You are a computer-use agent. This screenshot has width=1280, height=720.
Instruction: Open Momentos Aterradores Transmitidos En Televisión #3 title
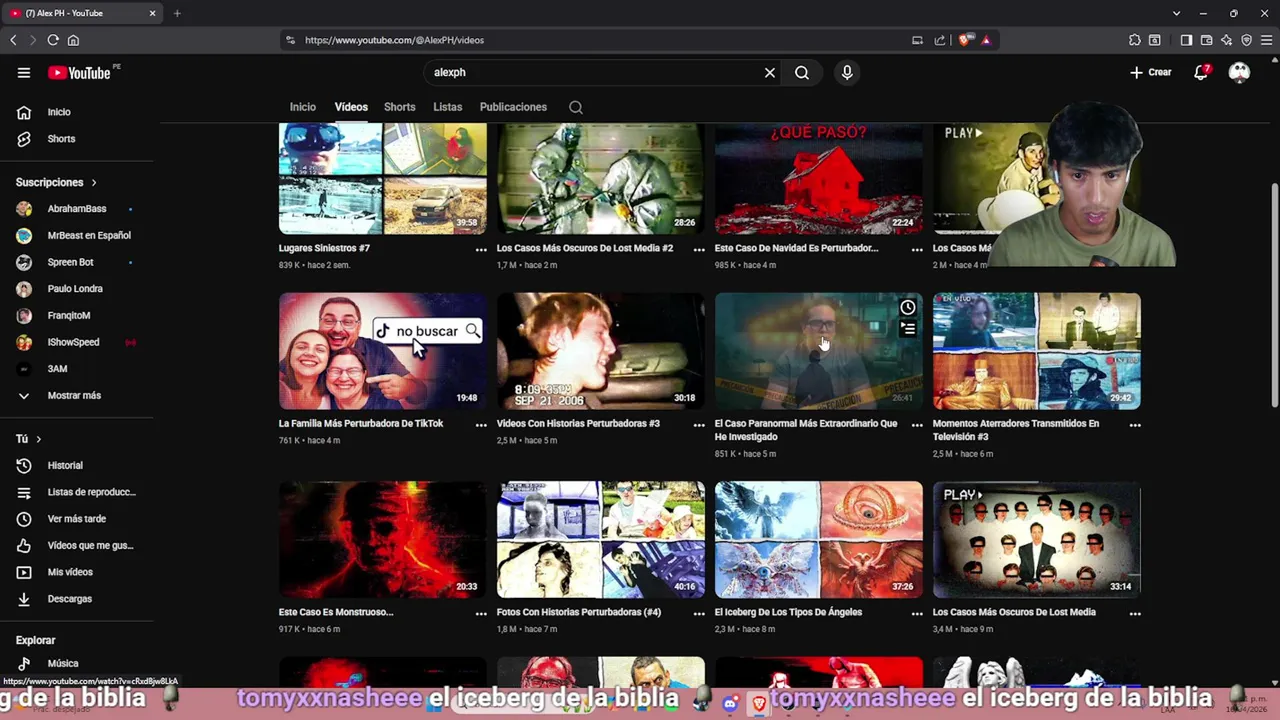click(1016, 429)
